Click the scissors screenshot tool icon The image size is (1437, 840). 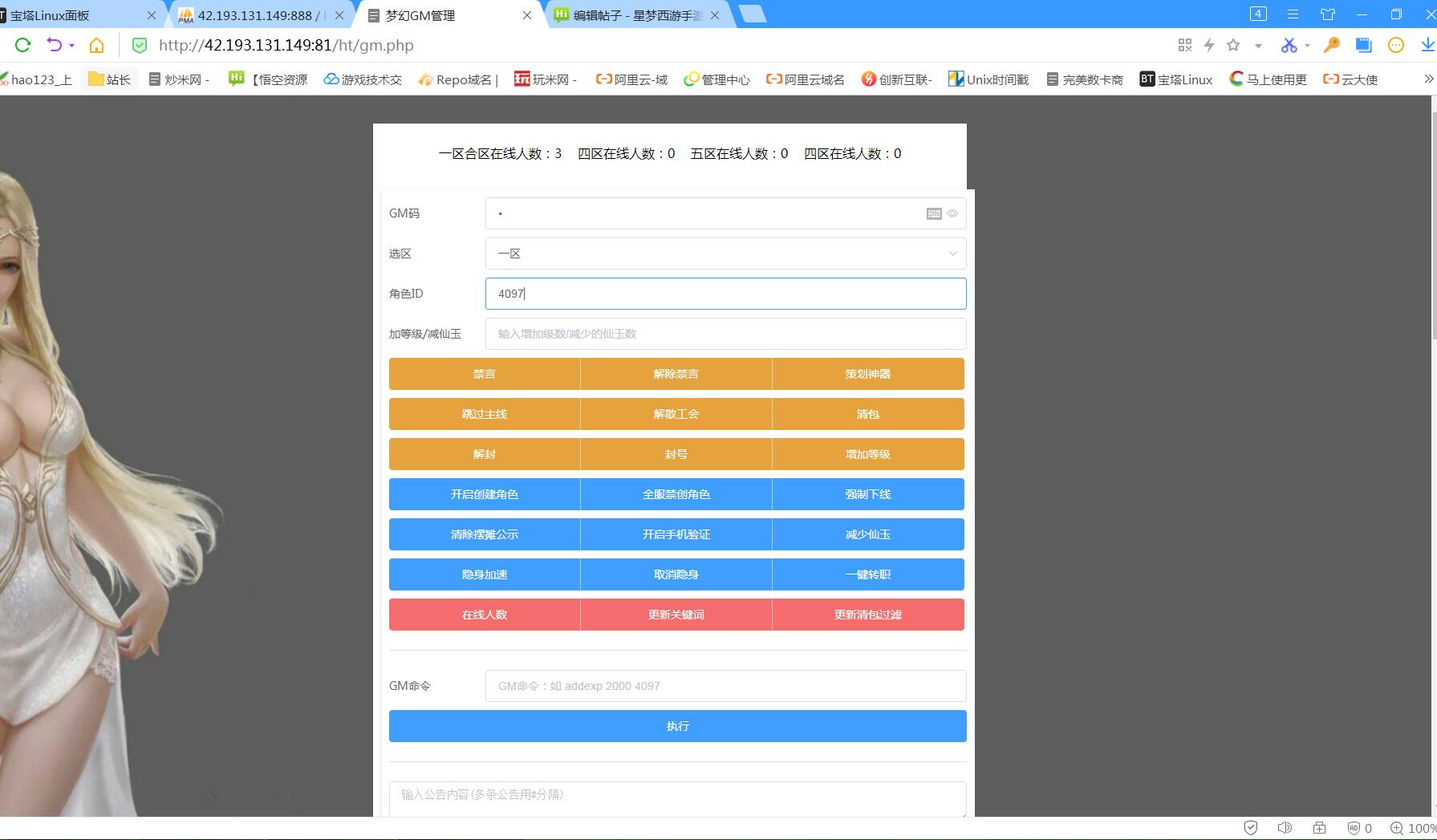[x=1289, y=46]
